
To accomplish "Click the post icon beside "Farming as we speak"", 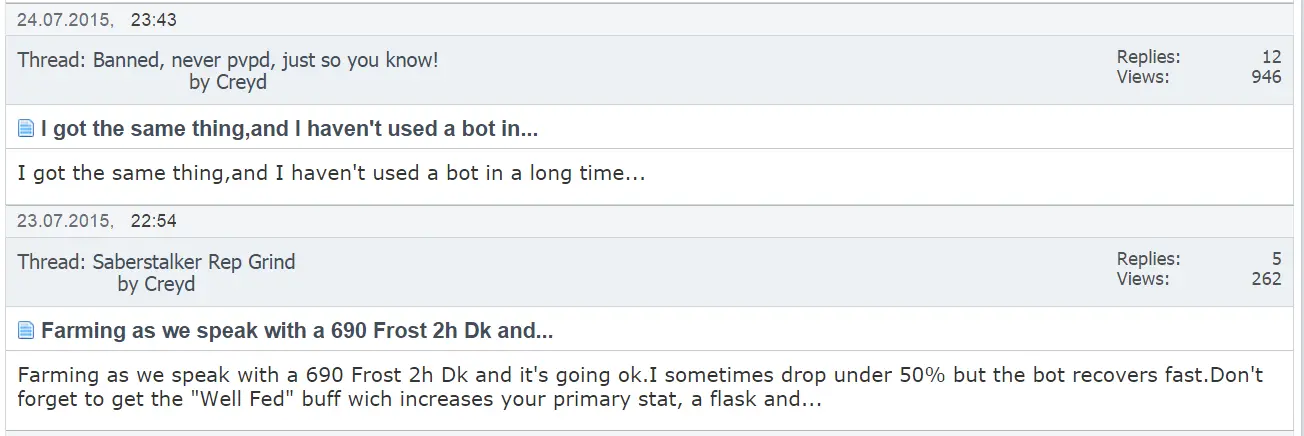I will tap(26, 331).
